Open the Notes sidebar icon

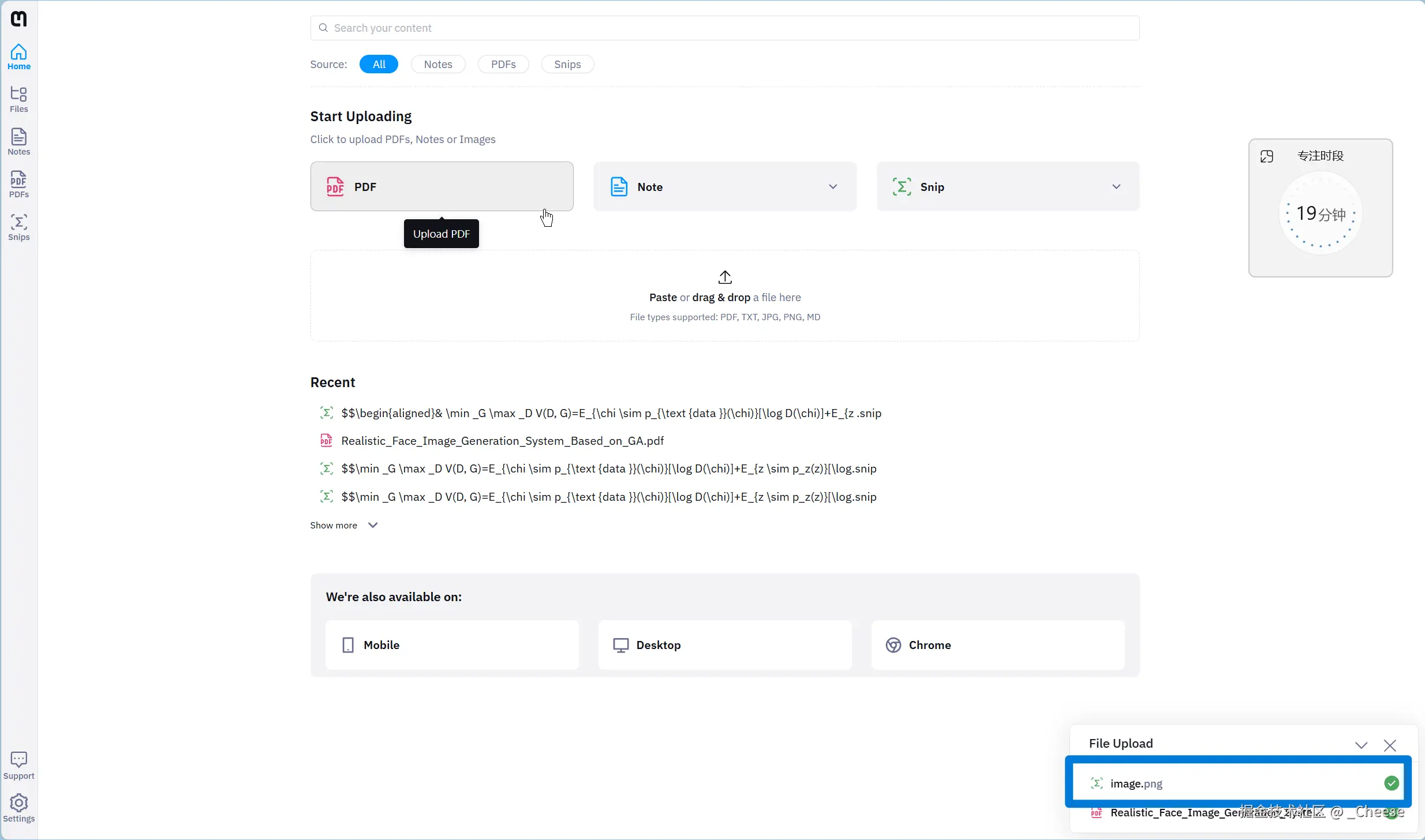point(18,142)
